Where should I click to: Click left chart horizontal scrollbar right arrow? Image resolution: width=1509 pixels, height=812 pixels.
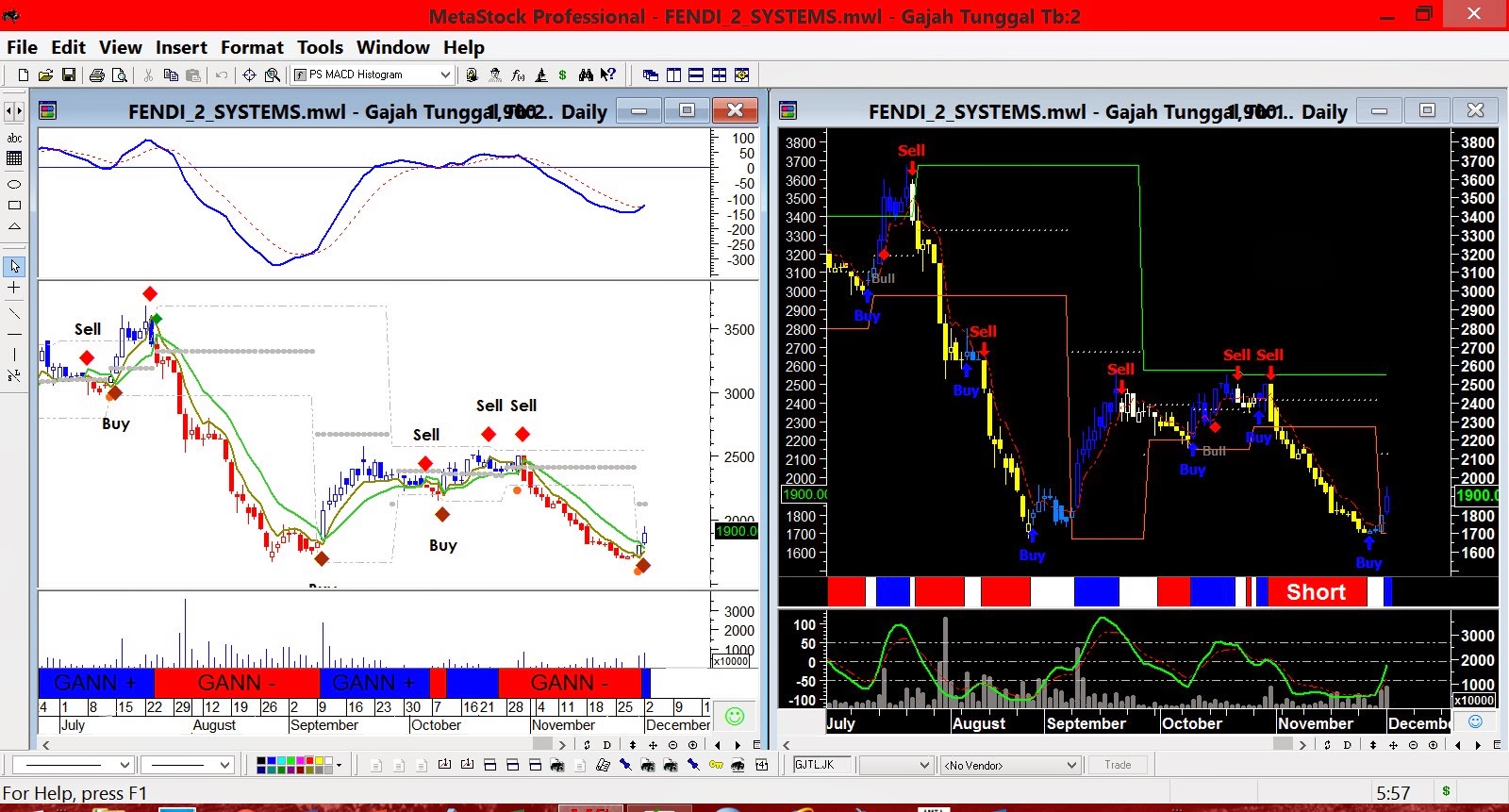click(x=562, y=745)
